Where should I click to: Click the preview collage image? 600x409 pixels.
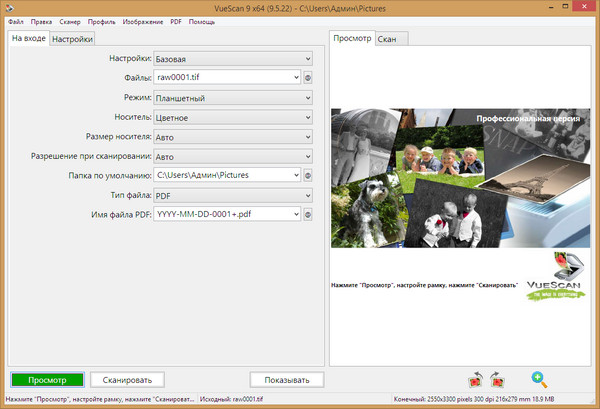click(460, 178)
